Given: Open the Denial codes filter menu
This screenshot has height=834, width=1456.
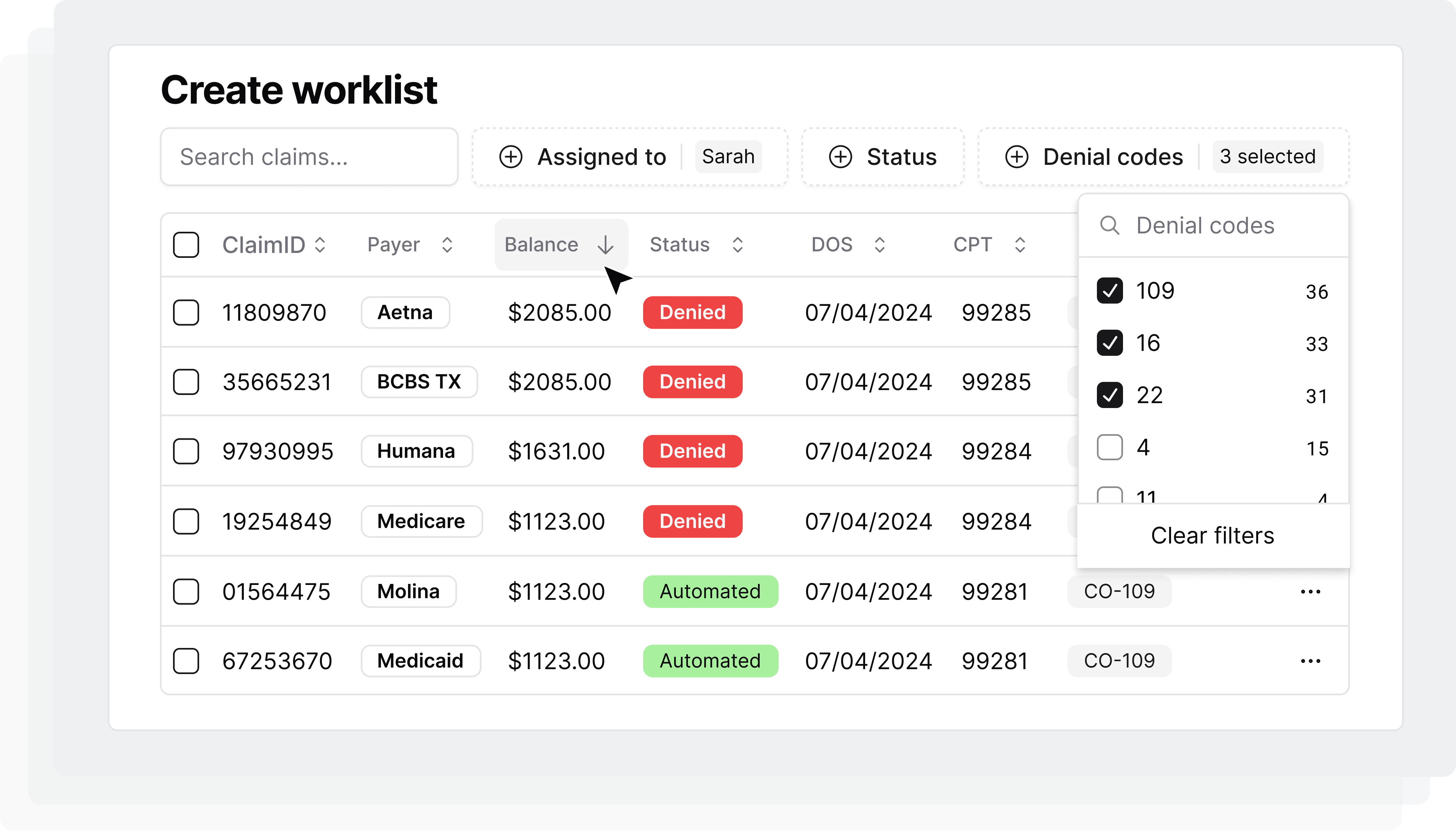Looking at the screenshot, I should pyautogui.click(x=1112, y=156).
